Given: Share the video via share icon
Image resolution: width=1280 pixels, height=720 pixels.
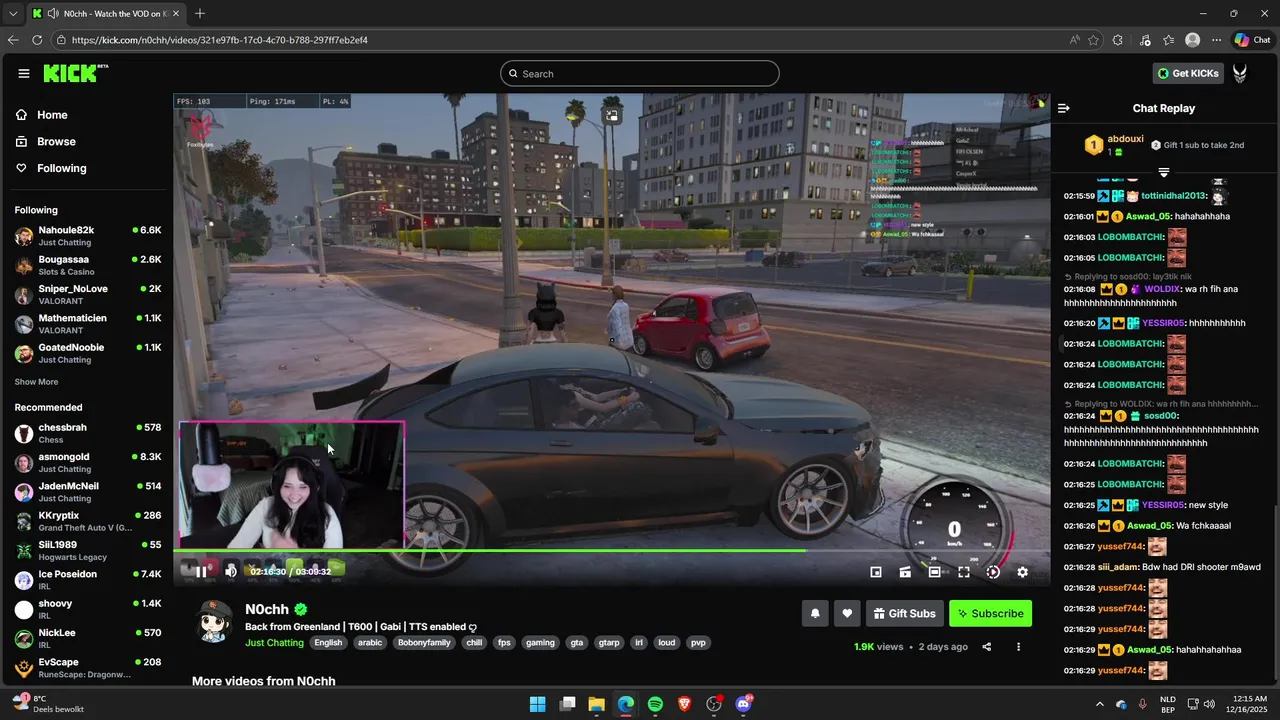Looking at the screenshot, I should click(986, 647).
